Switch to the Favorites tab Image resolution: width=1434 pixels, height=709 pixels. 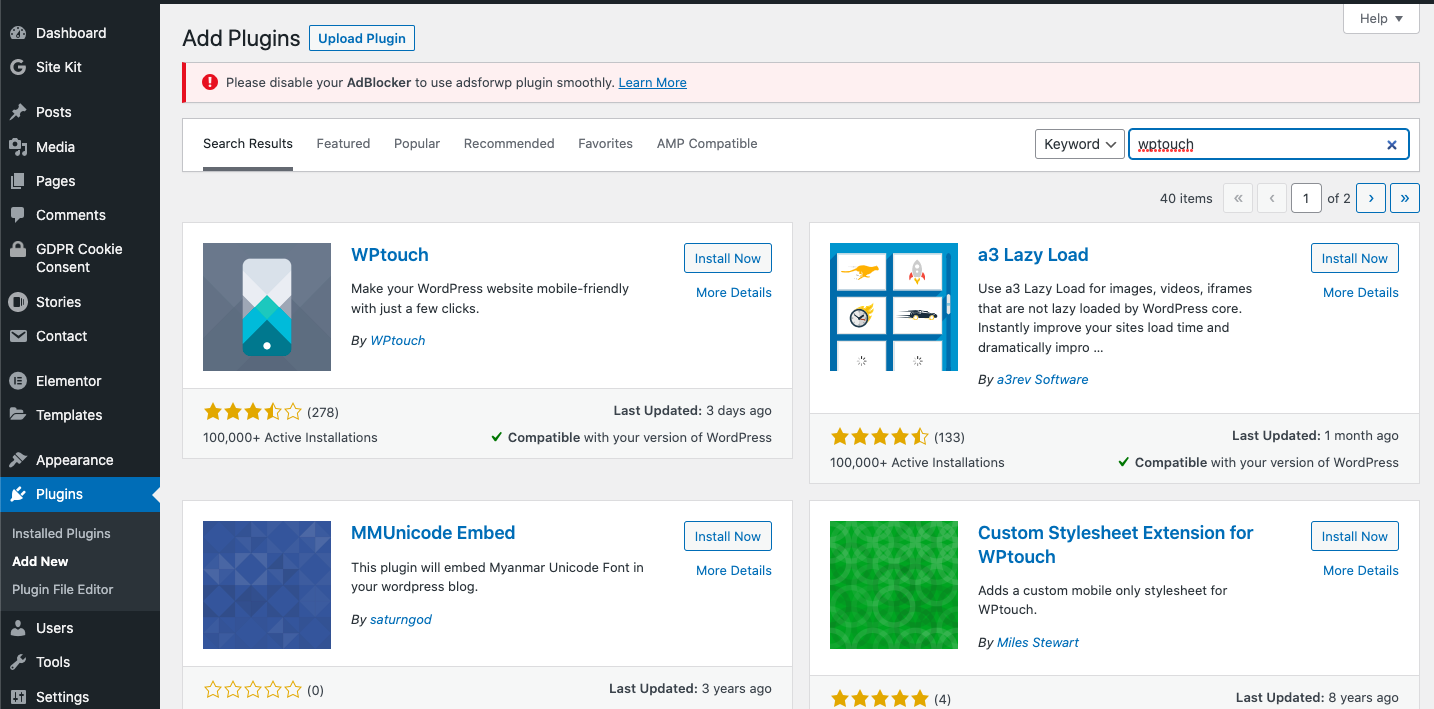click(x=605, y=144)
